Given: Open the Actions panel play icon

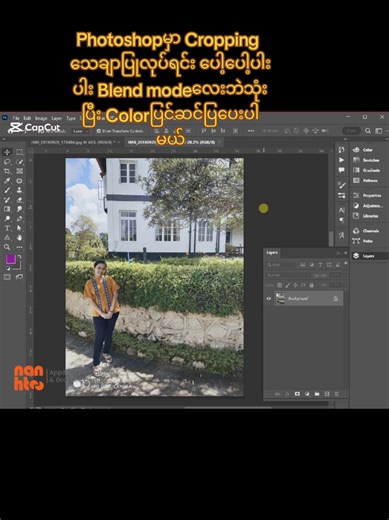Looking at the screenshot, I should pyautogui.click(x=341, y=160).
